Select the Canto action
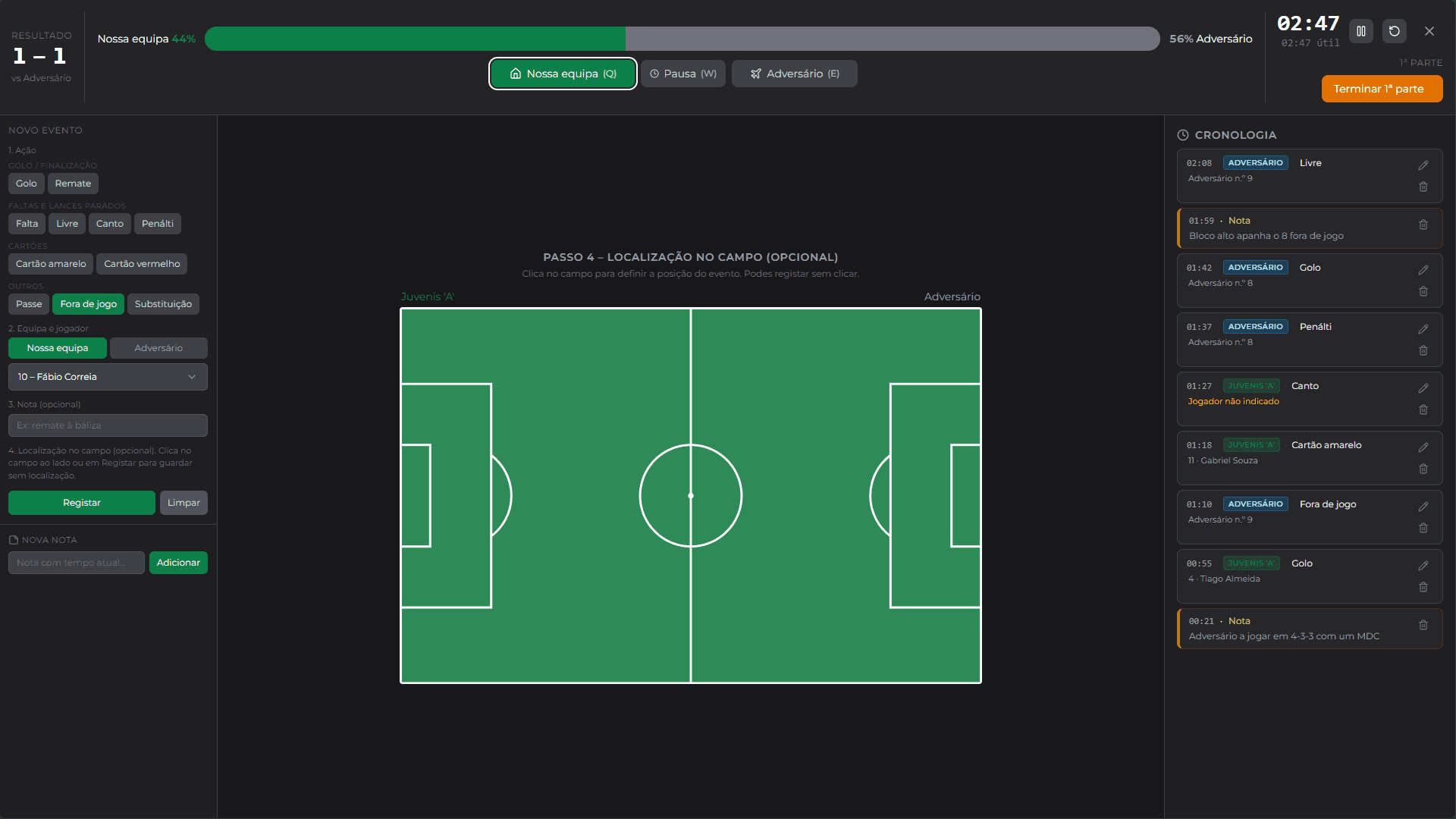 pyautogui.click(x=110, y=224)
